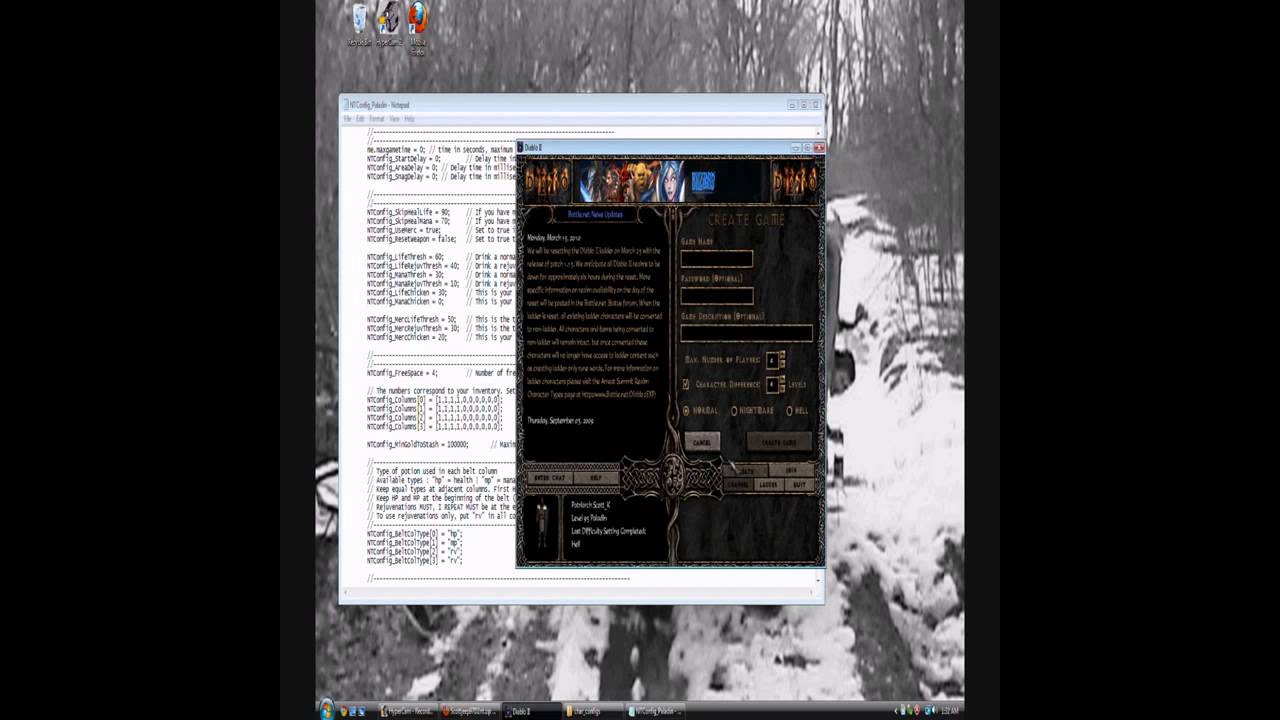
Task: Click the Cancel button in Create Game
Action: 702,442
